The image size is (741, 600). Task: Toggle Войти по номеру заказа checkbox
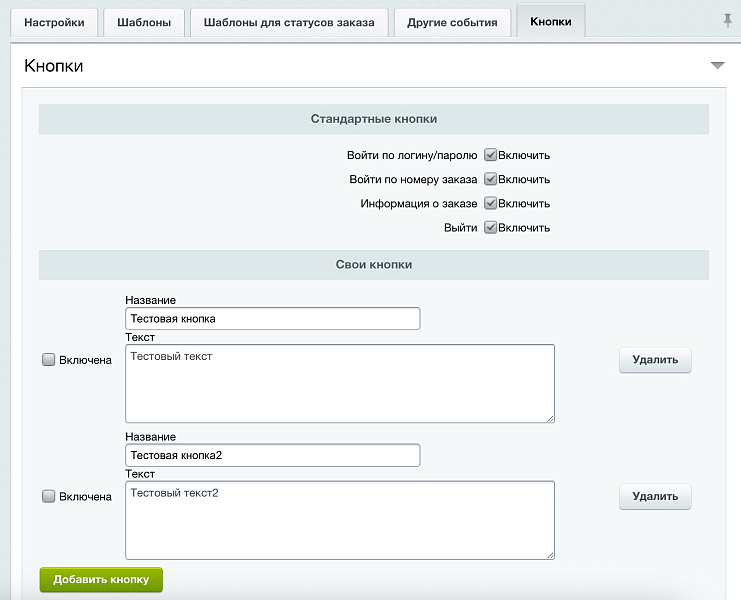491,179
